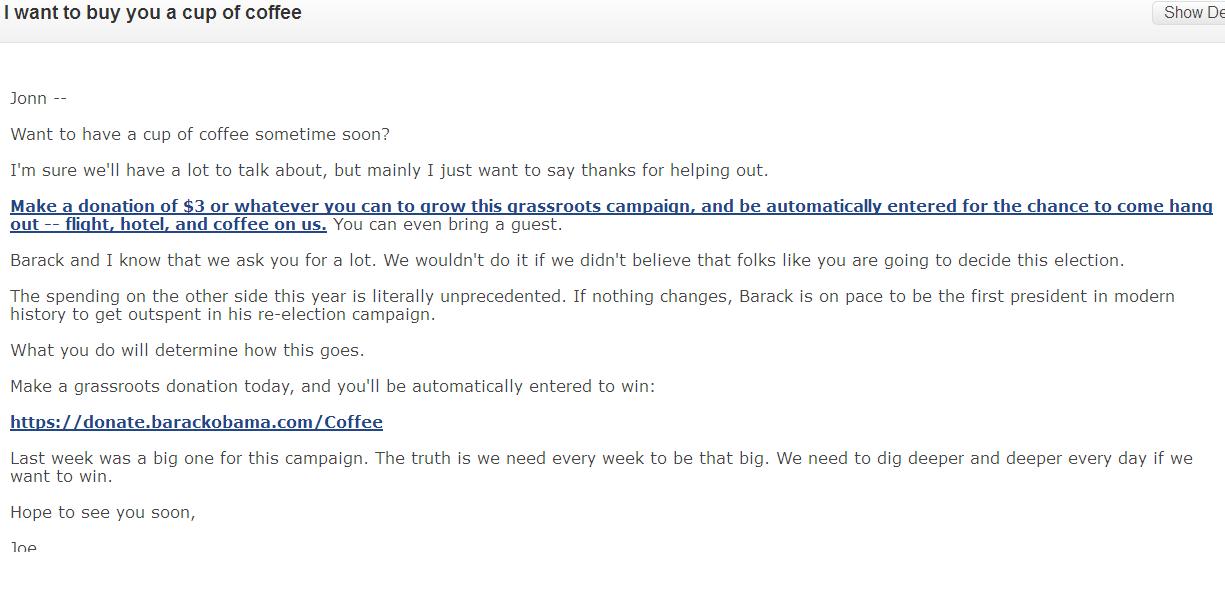Click the Show Details button

[1192, 13]
